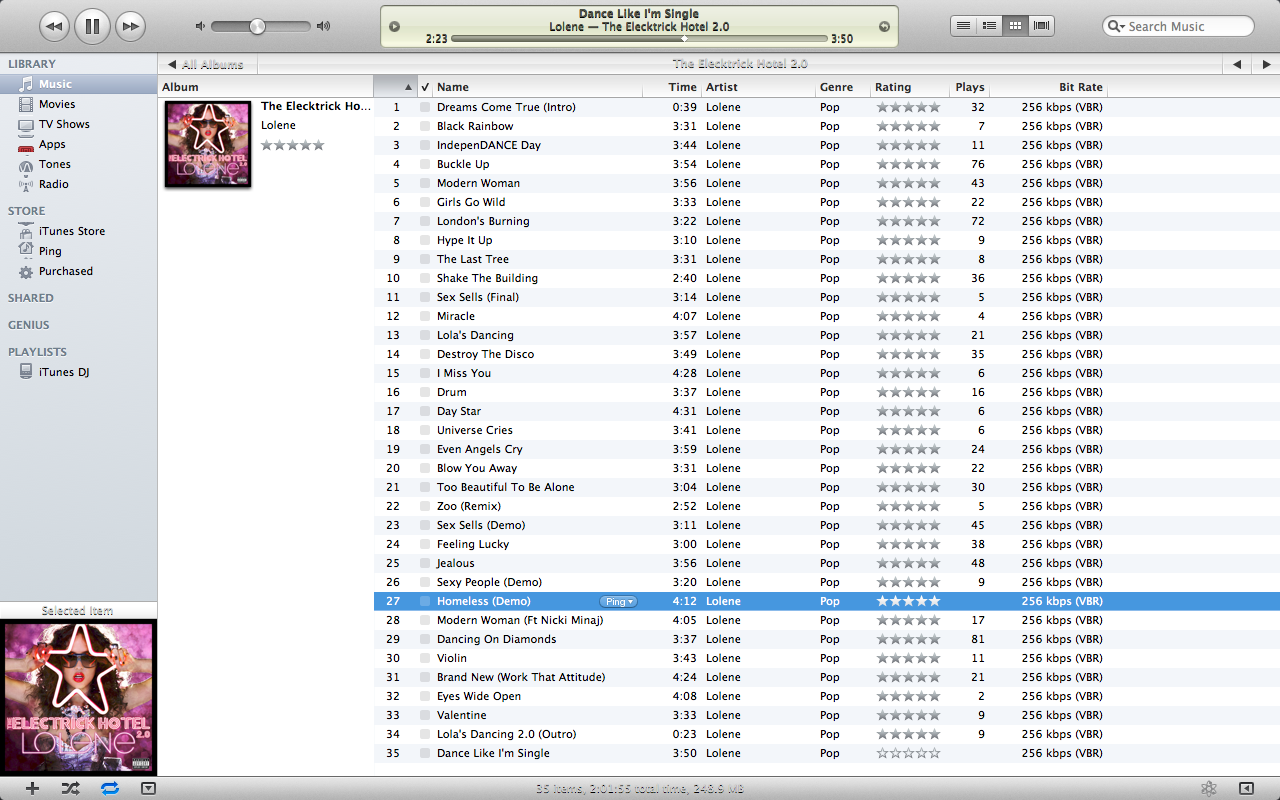Click the high volume speaker icon
The height and width of the screenshot is (800, 1280).
(x=323, y=26)
